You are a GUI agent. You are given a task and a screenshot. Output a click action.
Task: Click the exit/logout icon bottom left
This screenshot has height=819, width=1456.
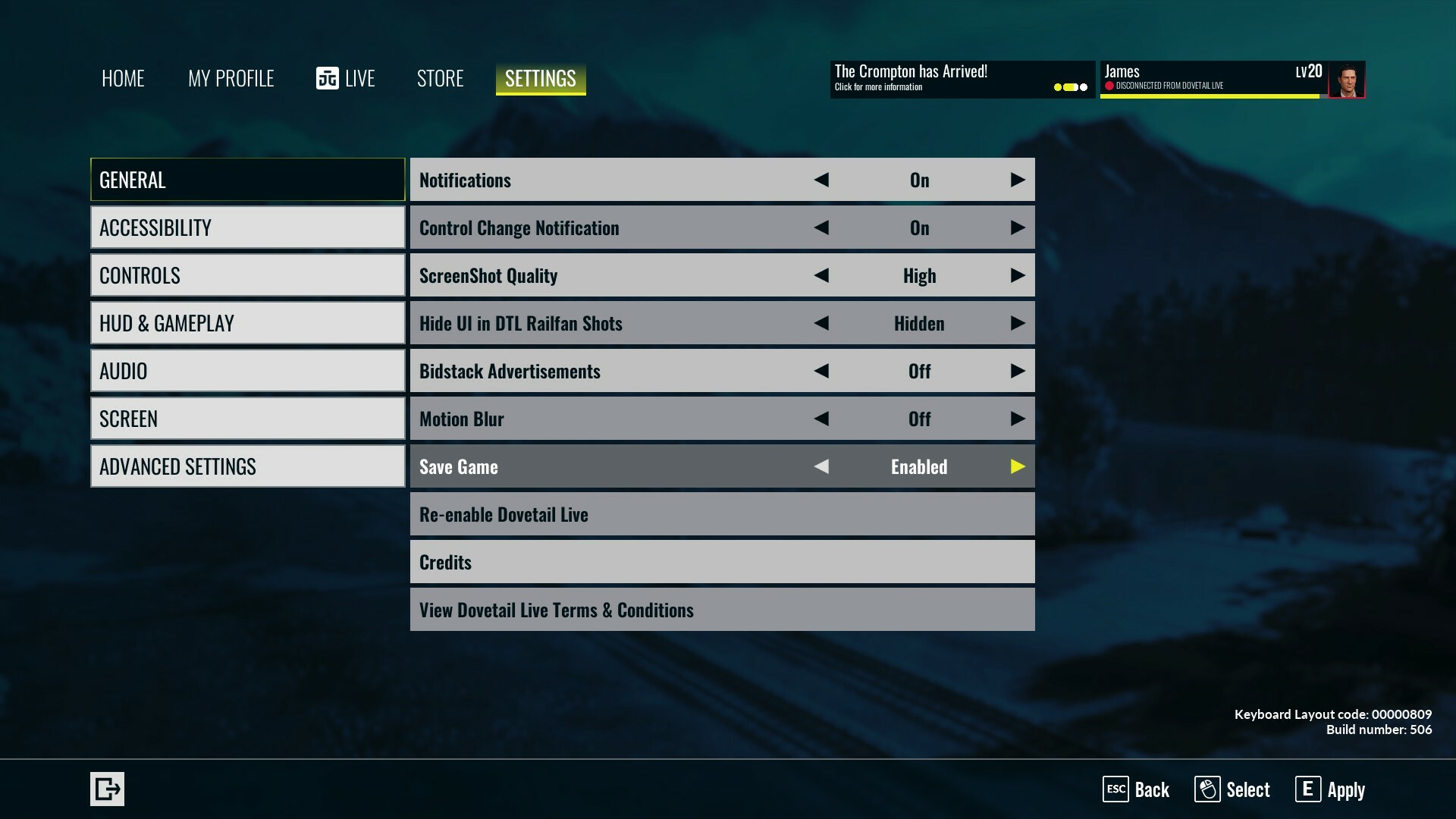[x=107, y=789]
